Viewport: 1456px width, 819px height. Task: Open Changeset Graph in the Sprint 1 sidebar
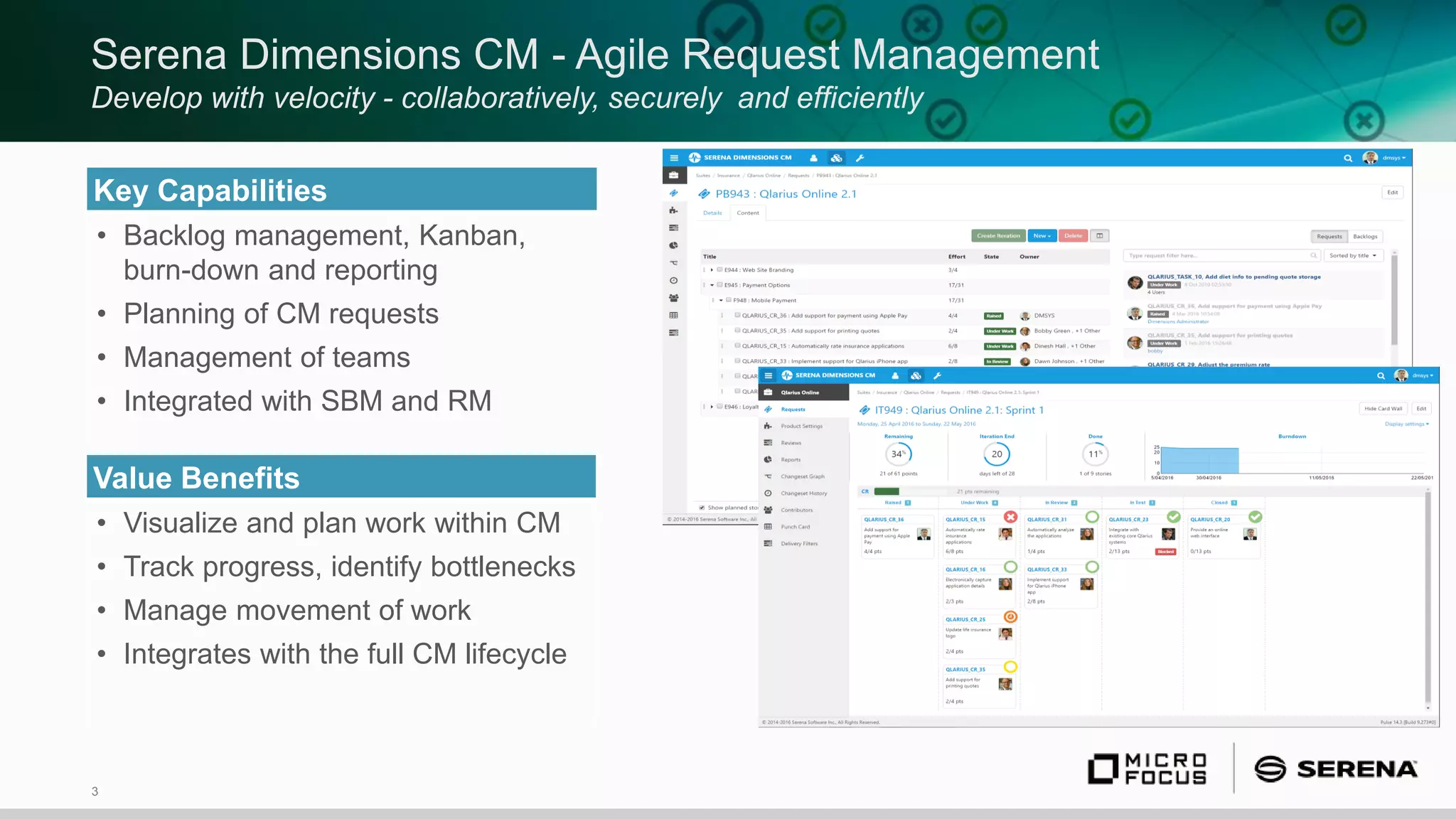click(803, 476)
